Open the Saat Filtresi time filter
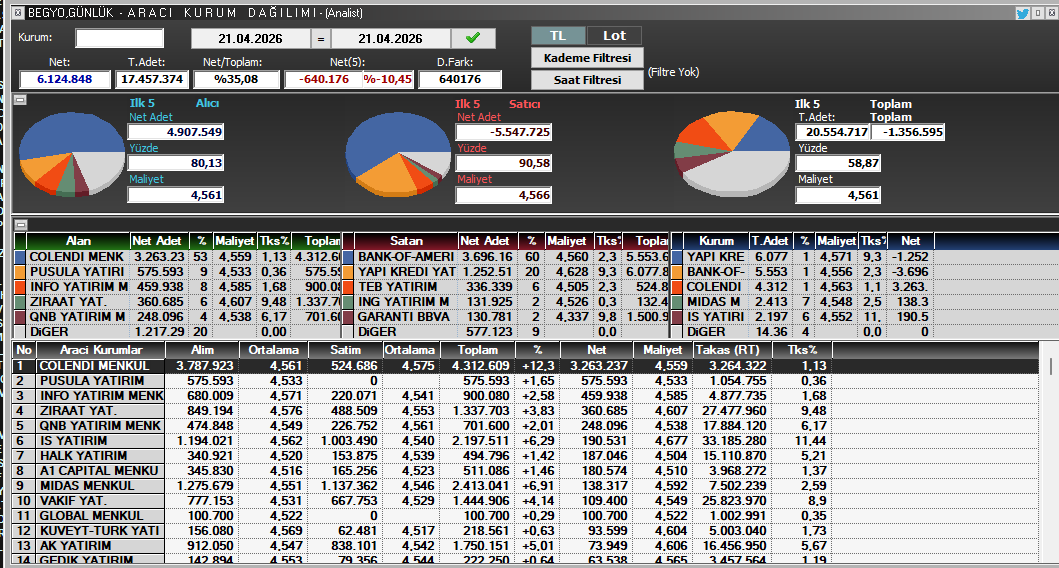The width and height of the screenshot is (1059, 568). click(587, 80)
